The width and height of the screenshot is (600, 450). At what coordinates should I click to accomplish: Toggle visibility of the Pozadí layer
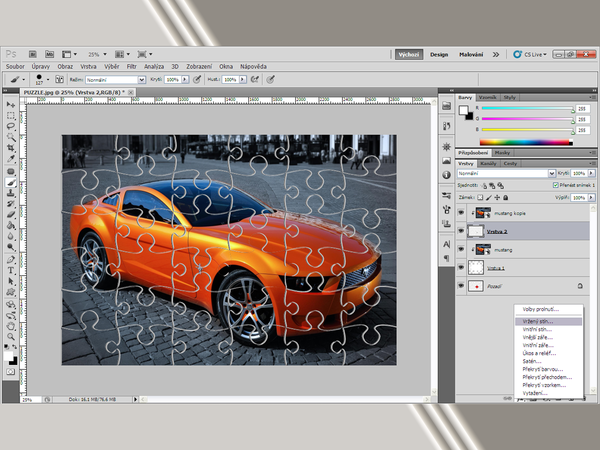tap(459, 286)
